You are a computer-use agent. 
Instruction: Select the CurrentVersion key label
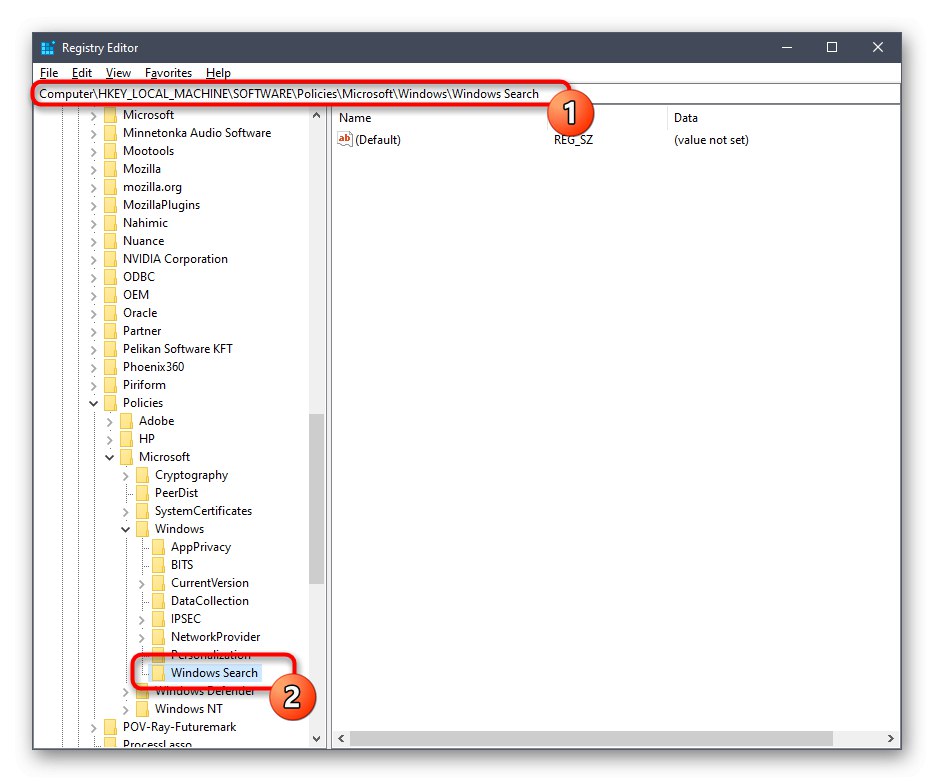click(x=210, y=583)
